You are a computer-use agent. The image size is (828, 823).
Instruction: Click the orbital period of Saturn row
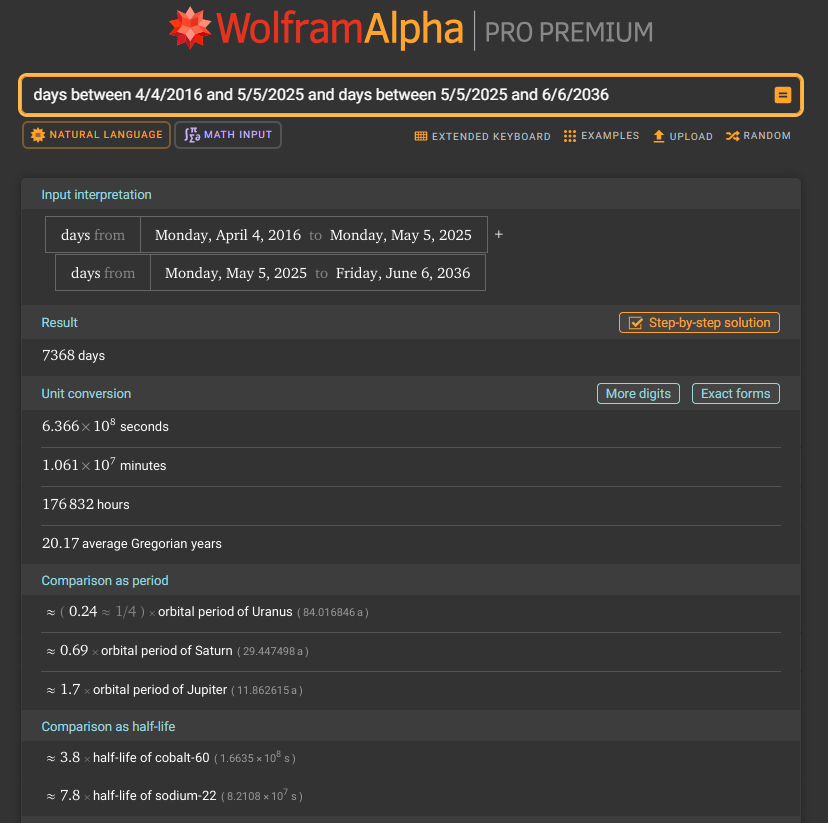[177, 651]
